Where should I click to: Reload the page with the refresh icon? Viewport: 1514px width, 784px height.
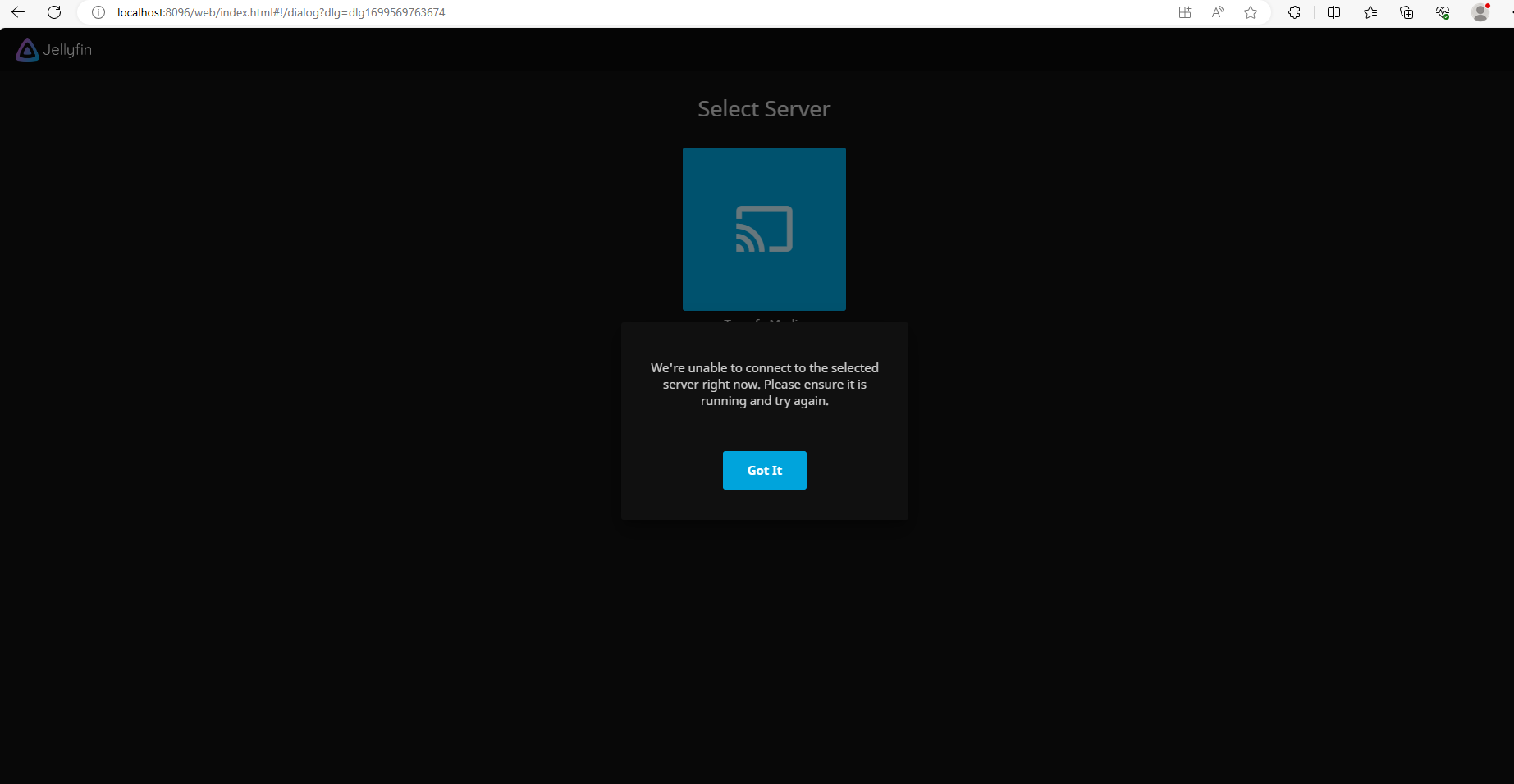54,12
